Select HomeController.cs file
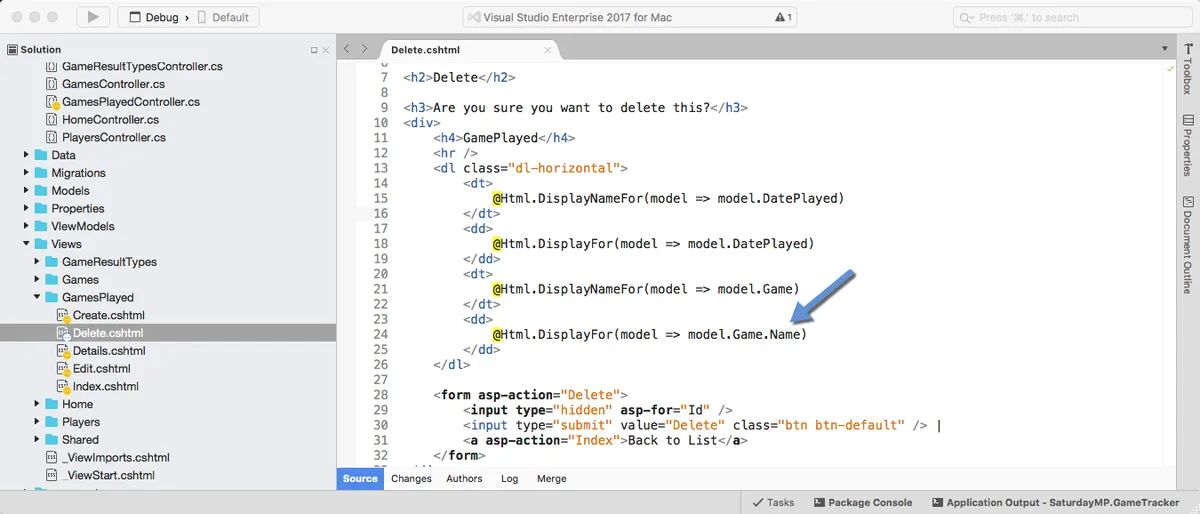1200x514 pixels. 110,120
